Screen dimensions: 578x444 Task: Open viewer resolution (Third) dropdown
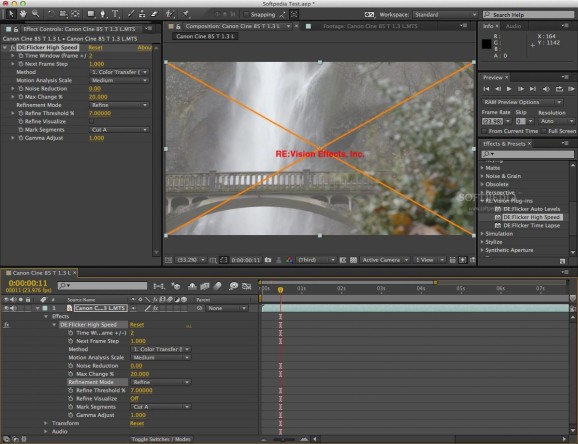coord(316,260)
